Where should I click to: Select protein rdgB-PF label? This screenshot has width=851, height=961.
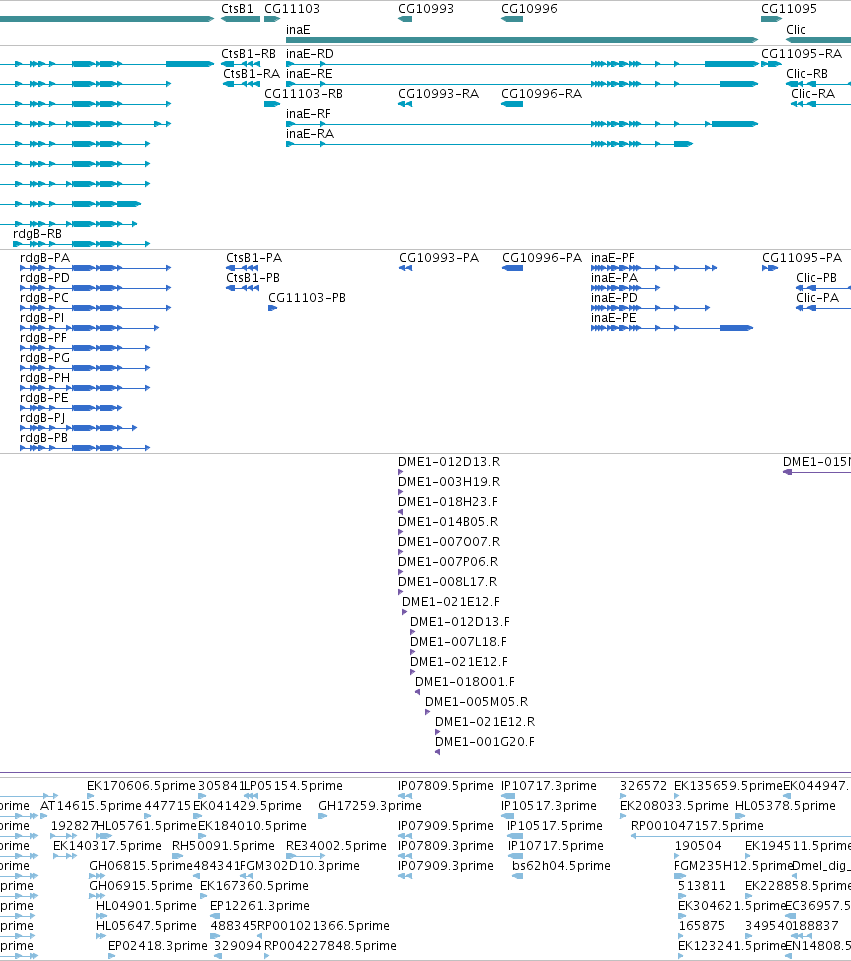[x=43, y=338]
